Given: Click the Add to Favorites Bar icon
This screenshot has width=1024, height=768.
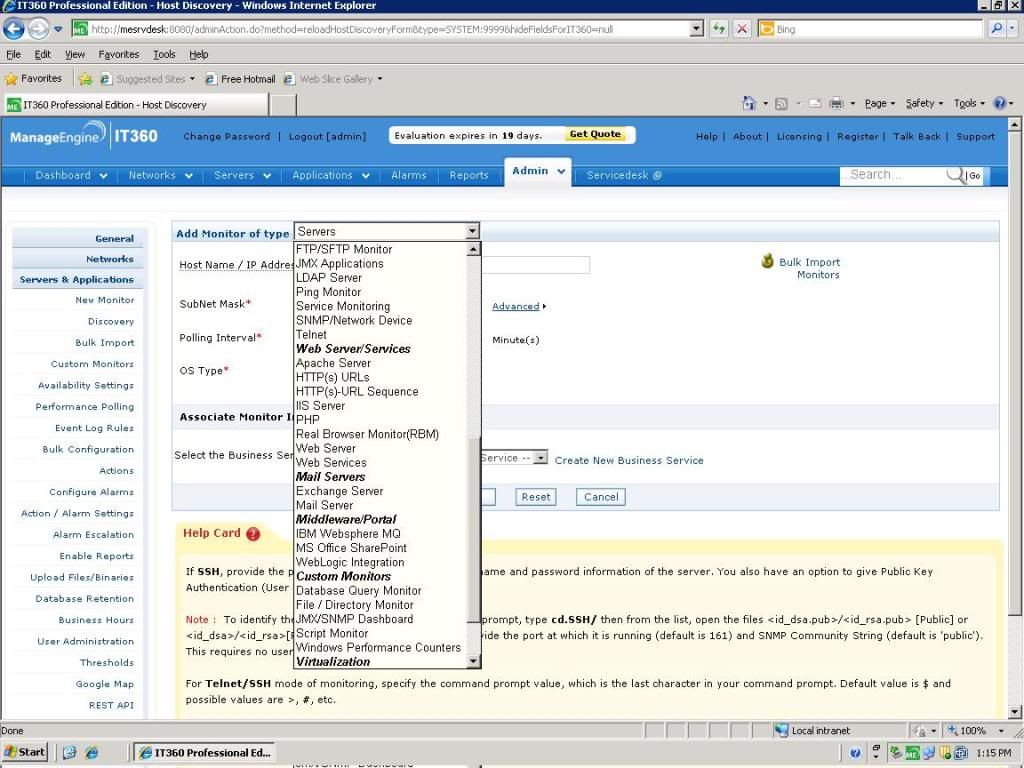Looking at the screenshot, I should coord(85,79).
